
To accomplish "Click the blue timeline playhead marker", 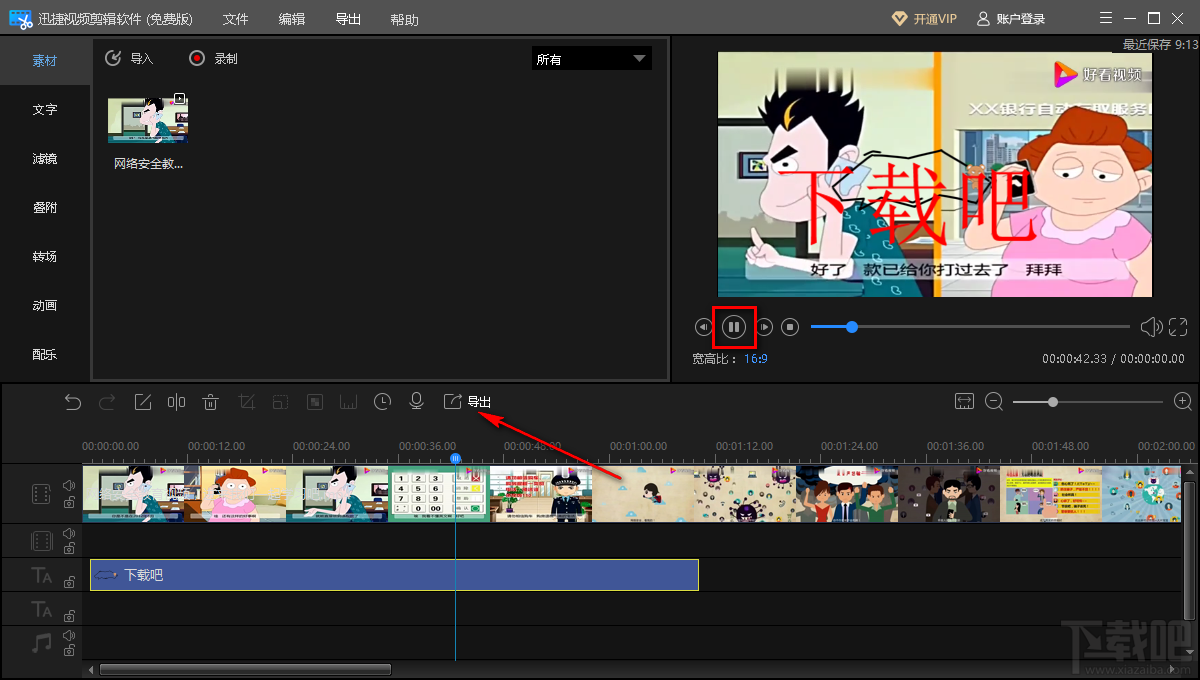I will pyautogui.click(x=455, y=459).
